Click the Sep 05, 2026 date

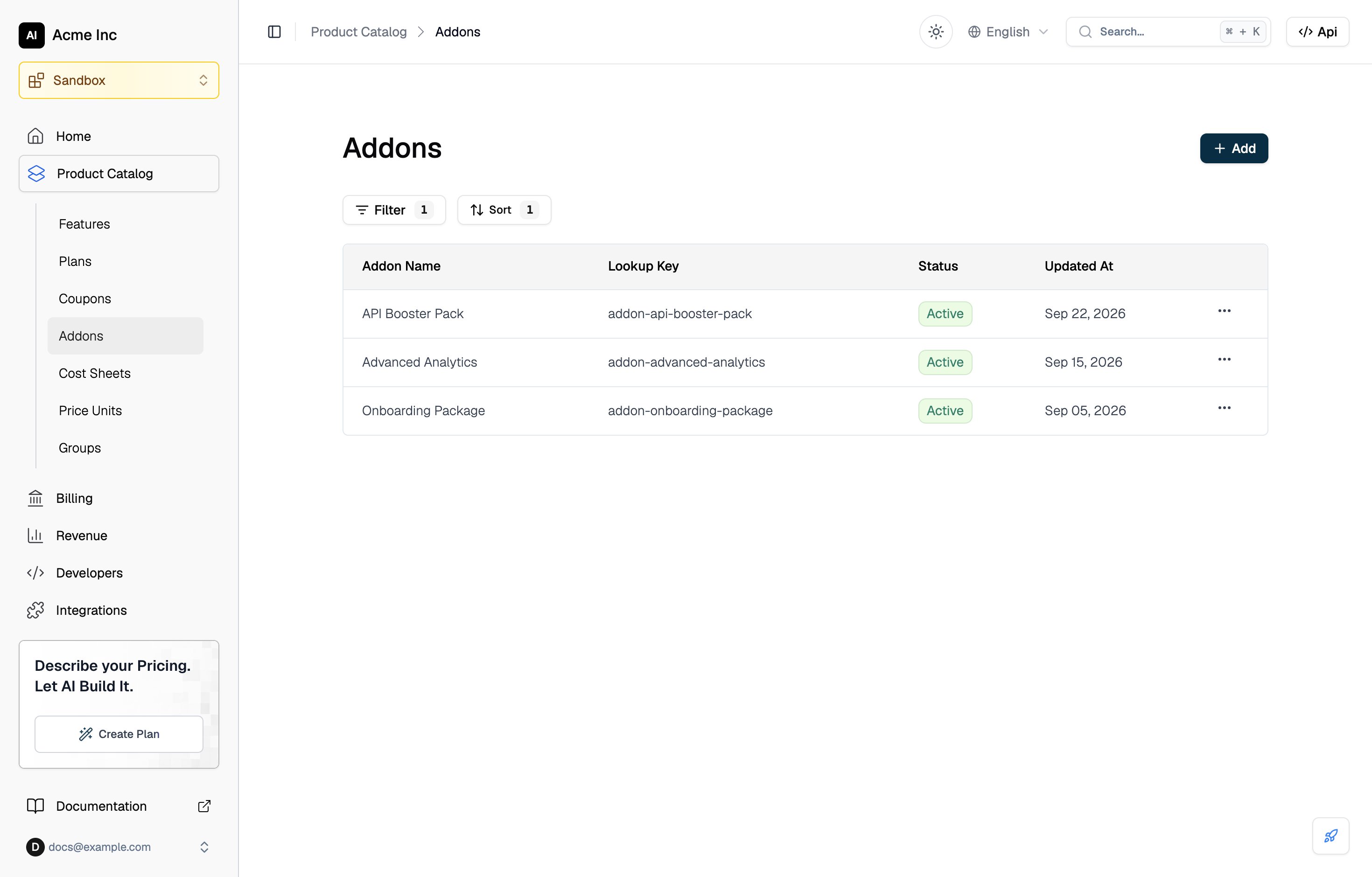[1085, 411]
